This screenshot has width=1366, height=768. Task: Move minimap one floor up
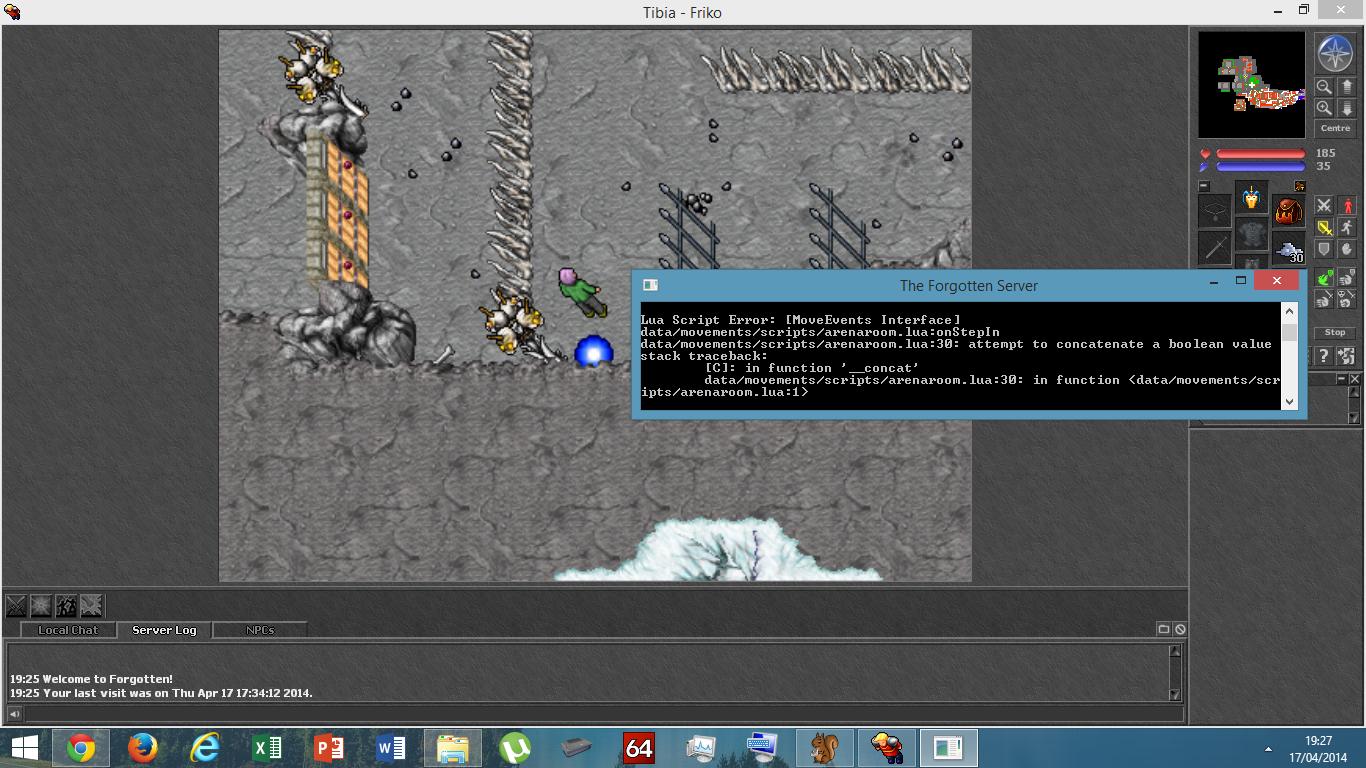[x=1347, y=86]
